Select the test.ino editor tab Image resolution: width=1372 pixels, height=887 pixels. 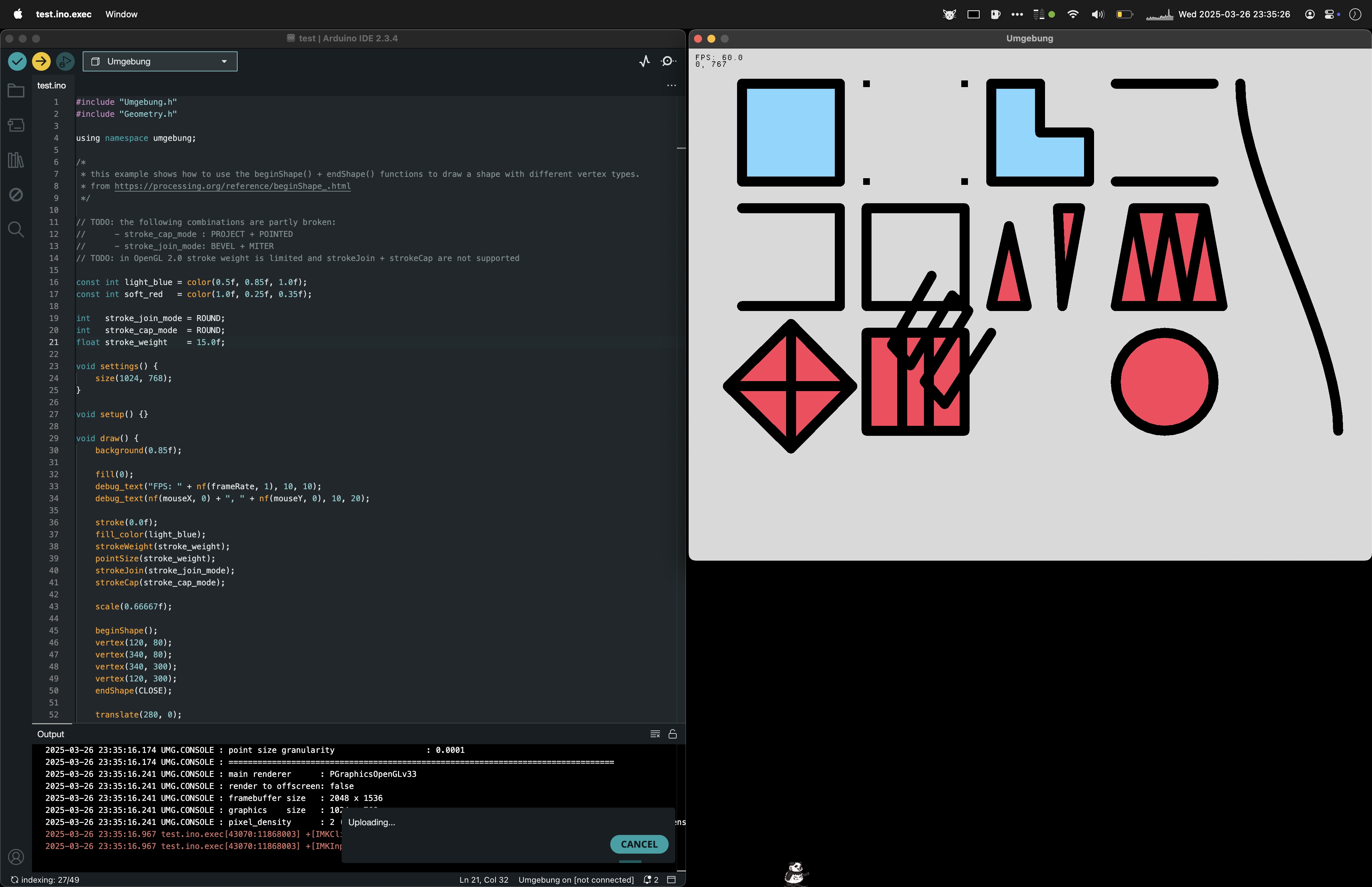52,85
